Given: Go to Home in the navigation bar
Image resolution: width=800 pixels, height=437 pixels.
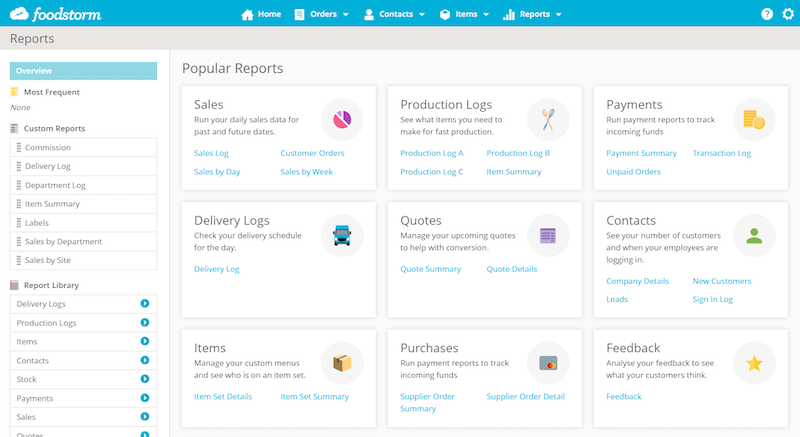Looking at the screenshot, I should pyautogui.click(x=261, y=14).
